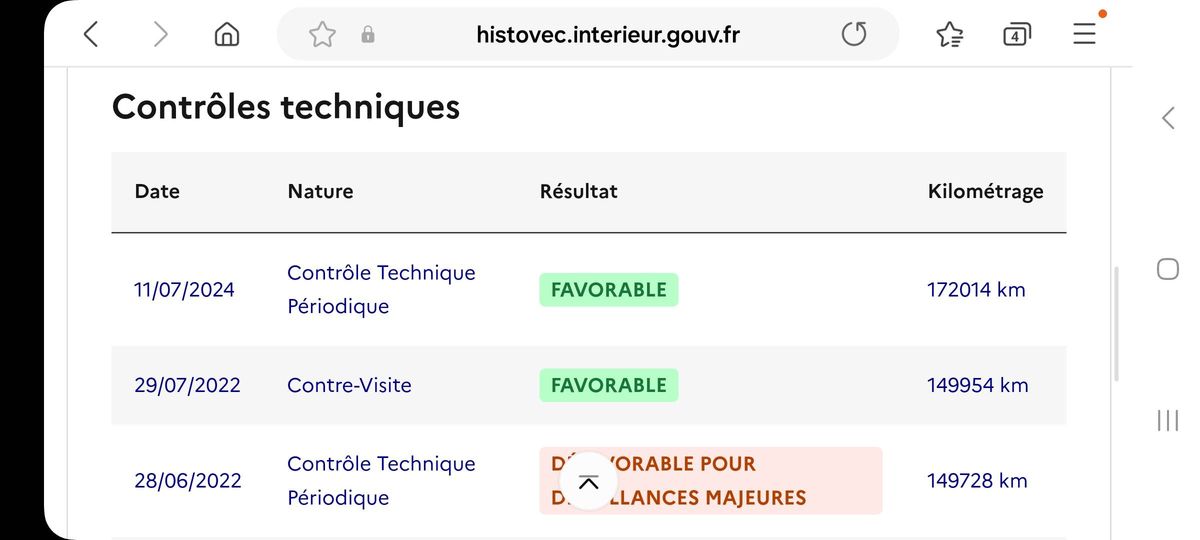The width and height of the screenshot is (1200, 540).
Task: Bookmark page with the star icon in address bar
Action: click(322, 35)
